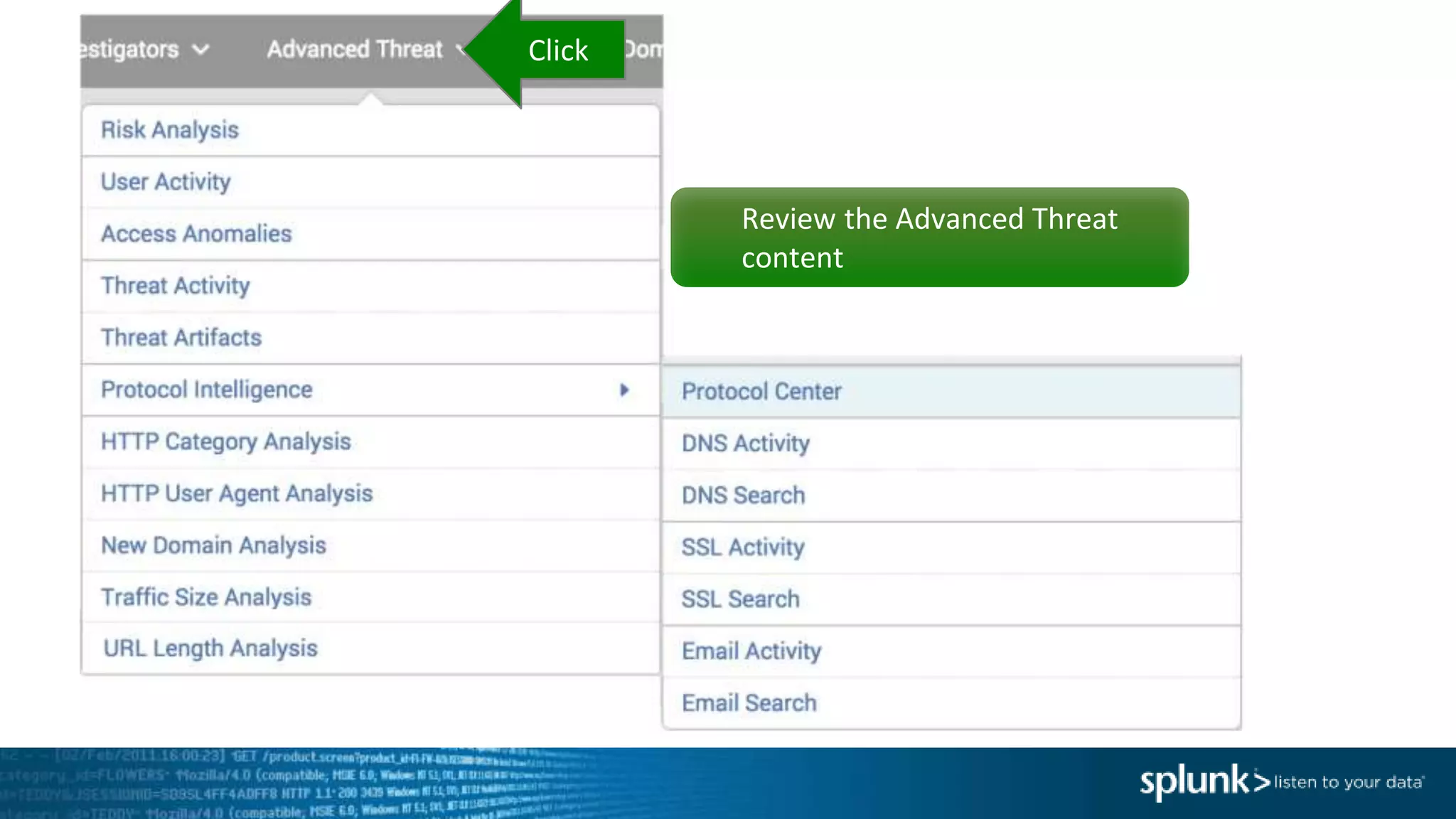Viewport: 1456px width, 819px height.
Task: Open Email Activity dashboard
Action: [x=951, y=651]
